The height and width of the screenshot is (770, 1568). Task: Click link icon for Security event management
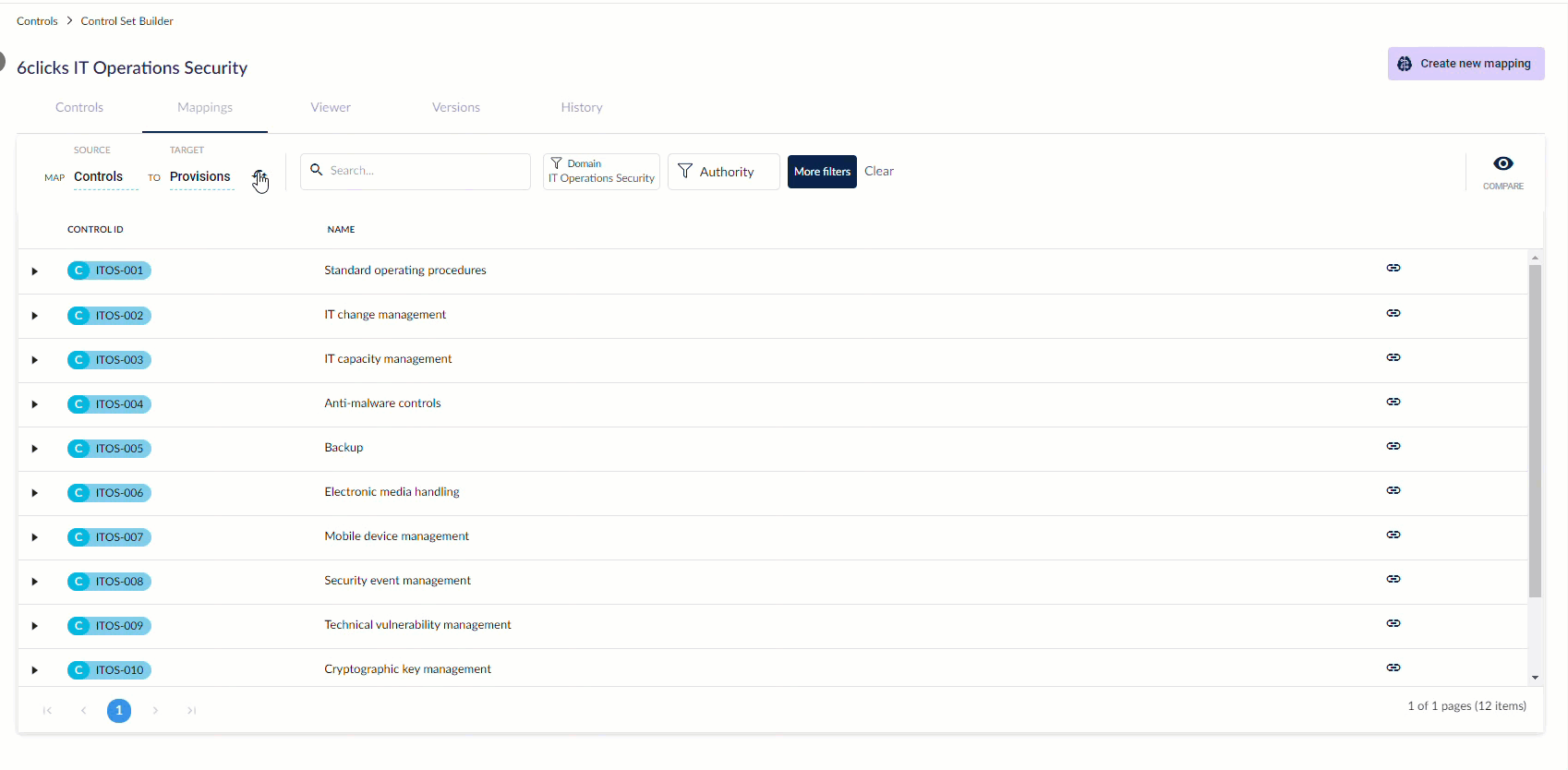[x=1393, y=579]
